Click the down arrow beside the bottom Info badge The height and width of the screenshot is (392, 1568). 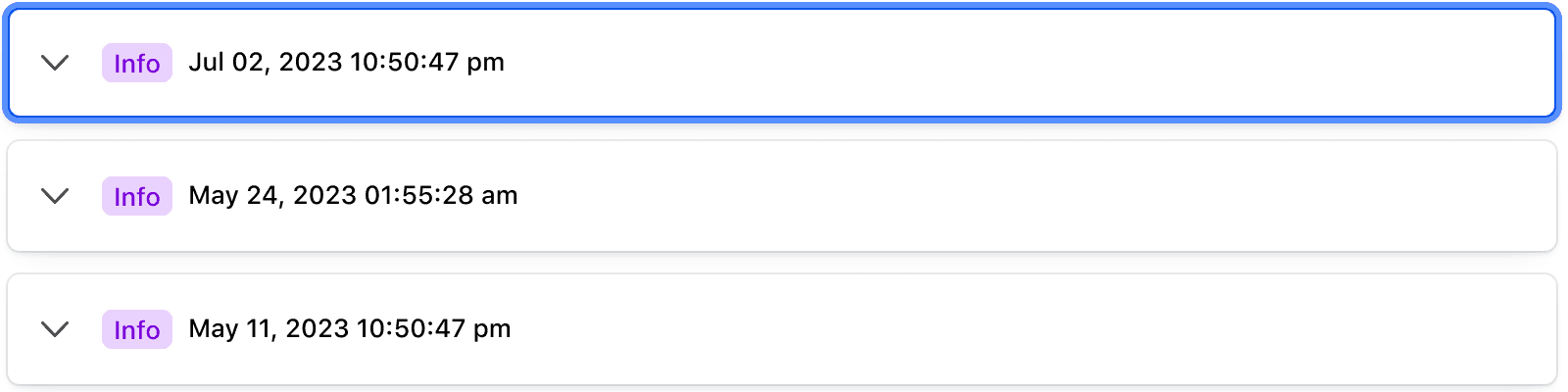55,329
